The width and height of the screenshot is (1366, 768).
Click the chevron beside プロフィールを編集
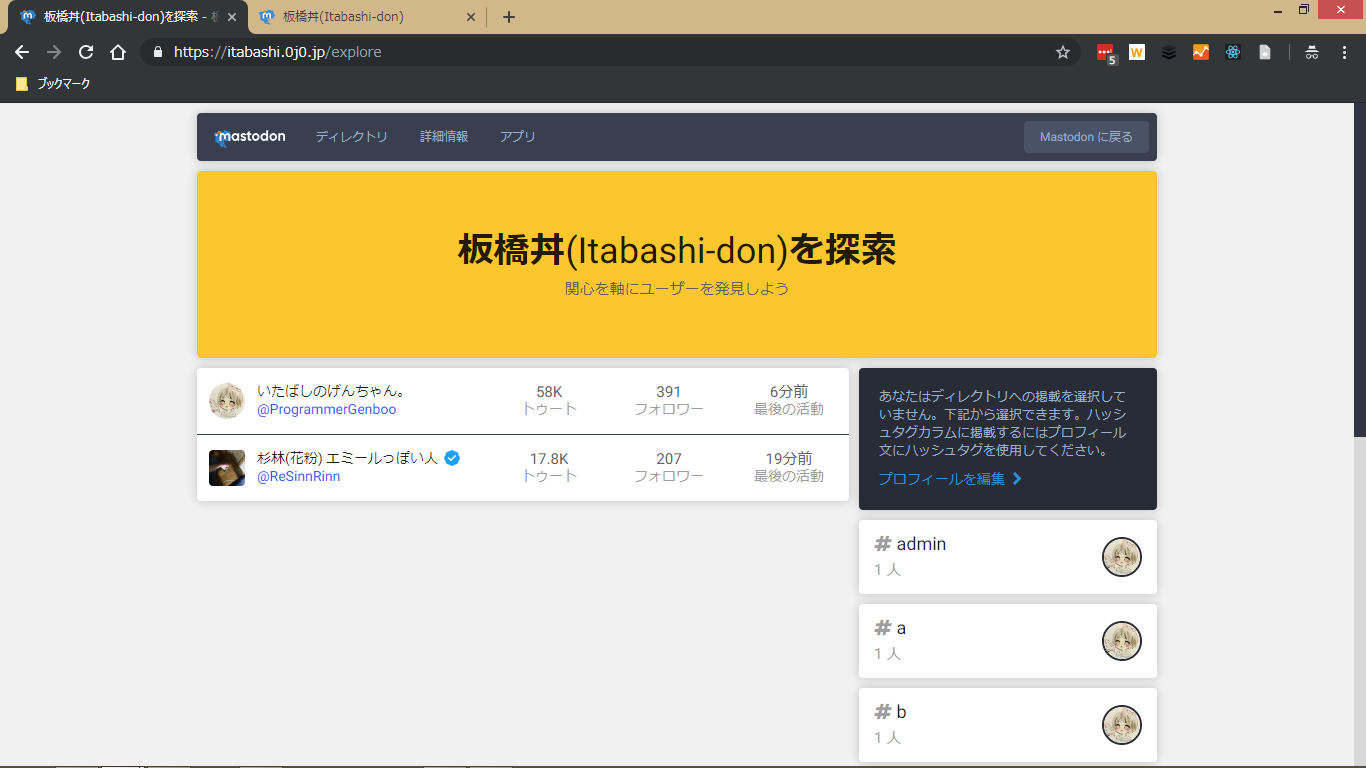[x=1017, y=479]
